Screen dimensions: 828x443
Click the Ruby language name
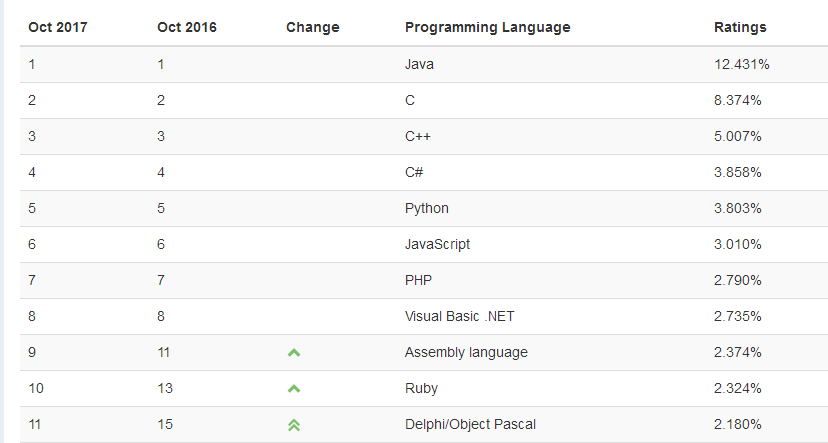point(421,388)
